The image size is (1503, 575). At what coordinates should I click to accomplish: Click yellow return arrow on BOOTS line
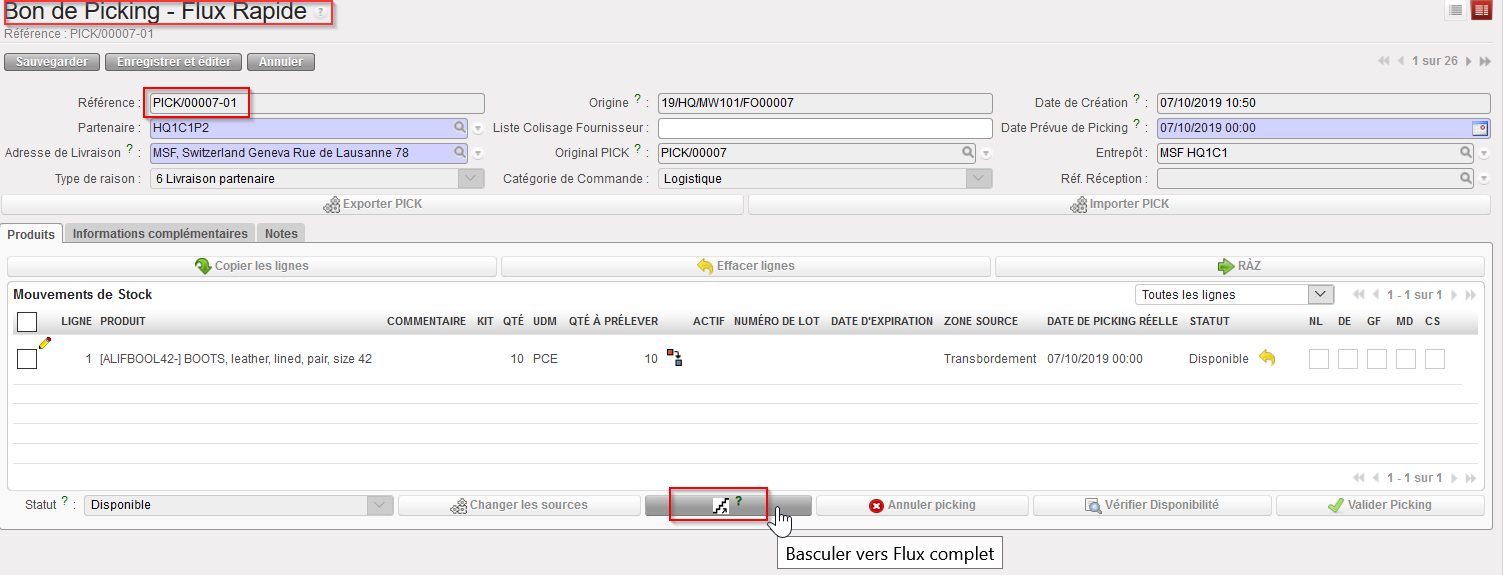pyautogui.click(x=1267, y=358)
